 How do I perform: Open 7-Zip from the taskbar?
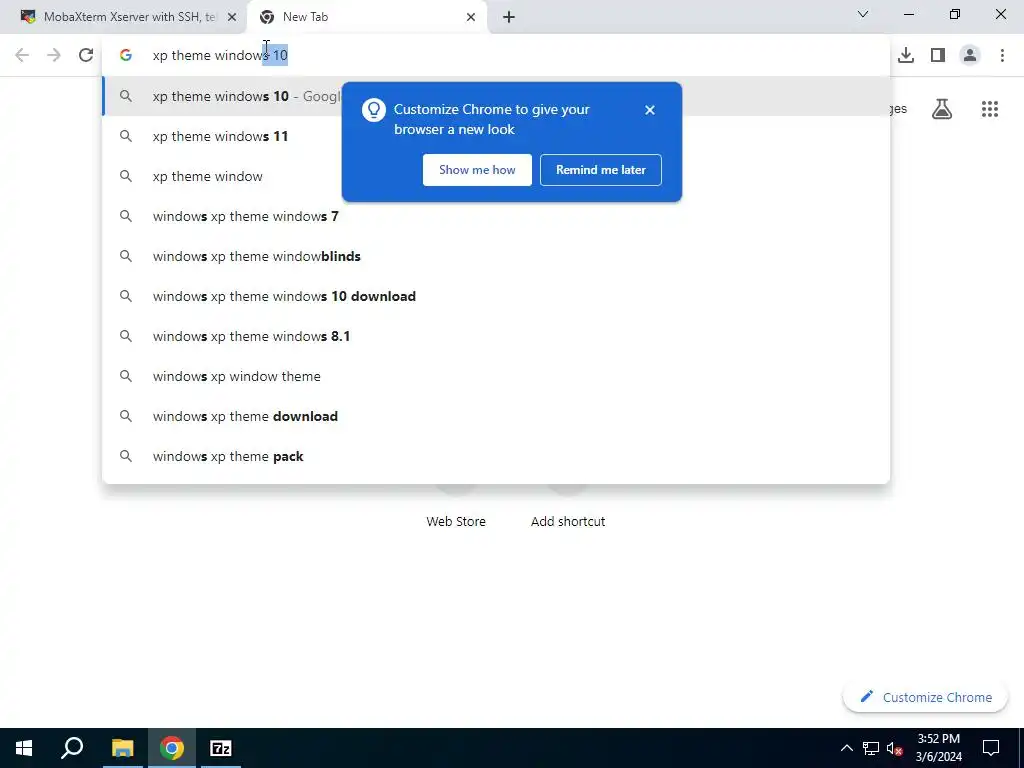pyautogui.click(x=221, y=748)
